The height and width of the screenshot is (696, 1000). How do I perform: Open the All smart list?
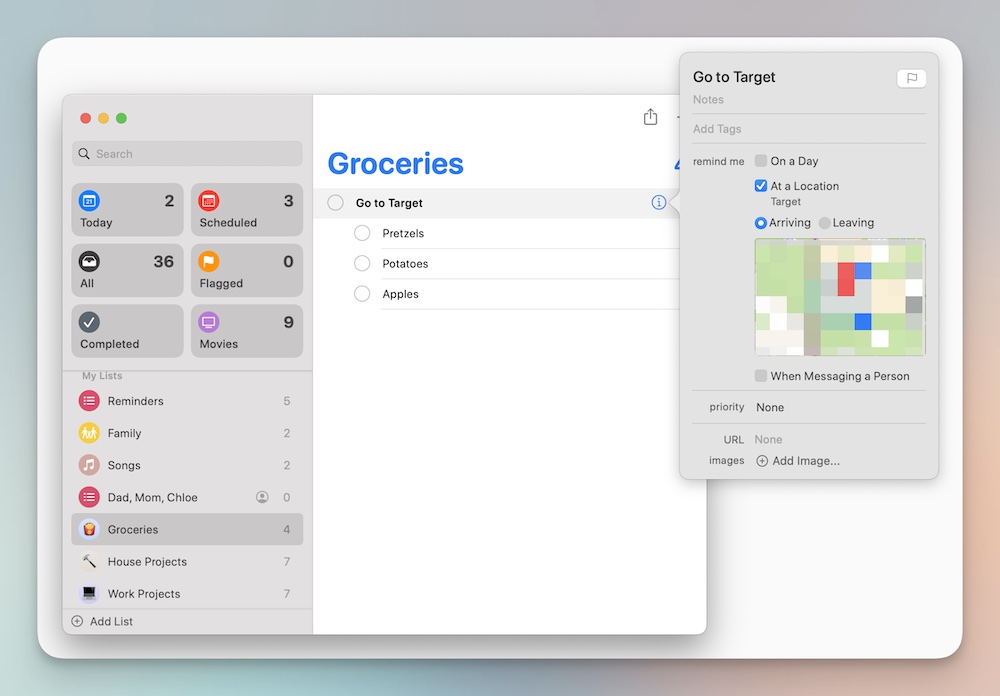[x=128, y=270]
